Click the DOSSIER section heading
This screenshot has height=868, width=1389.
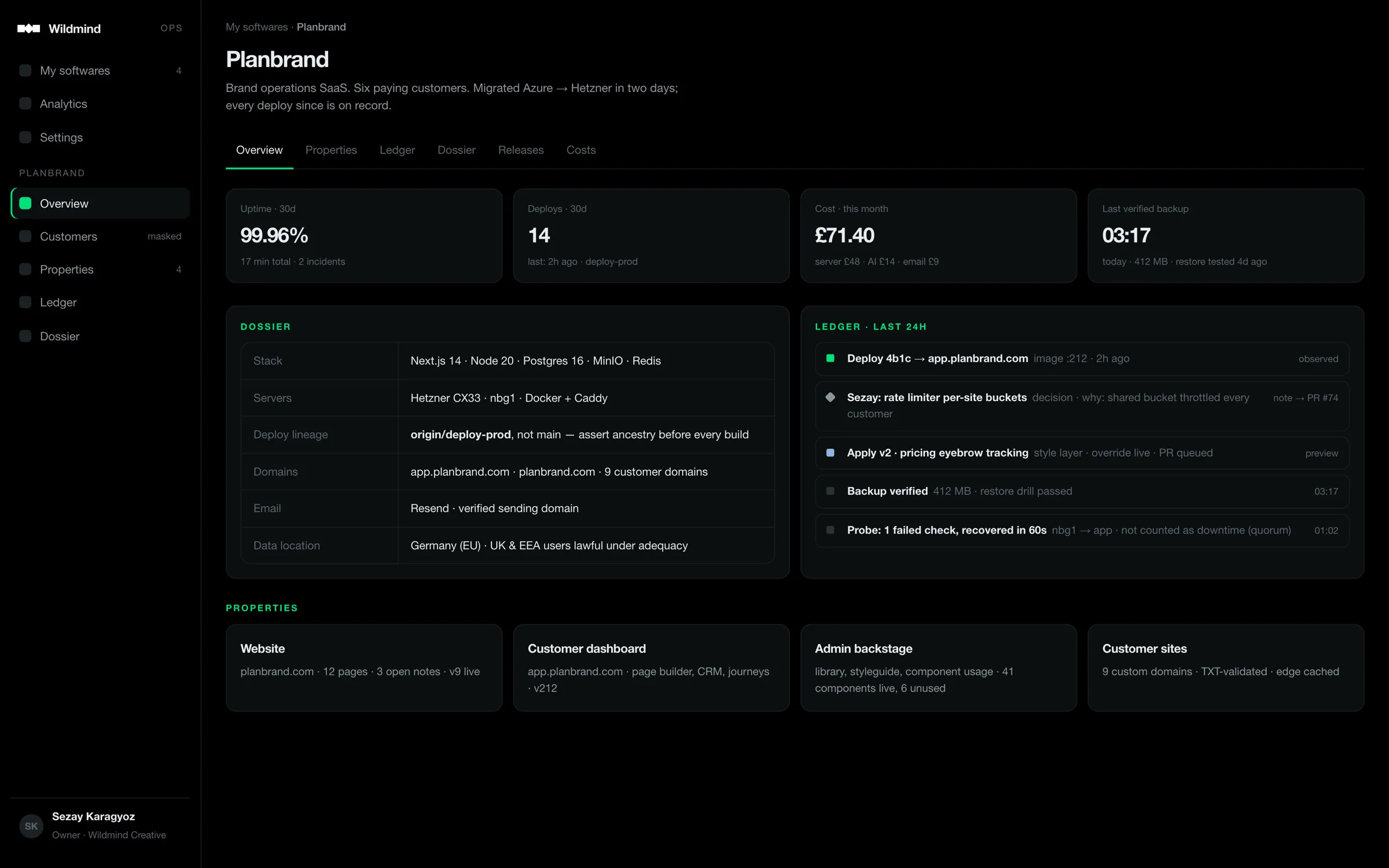266,326
